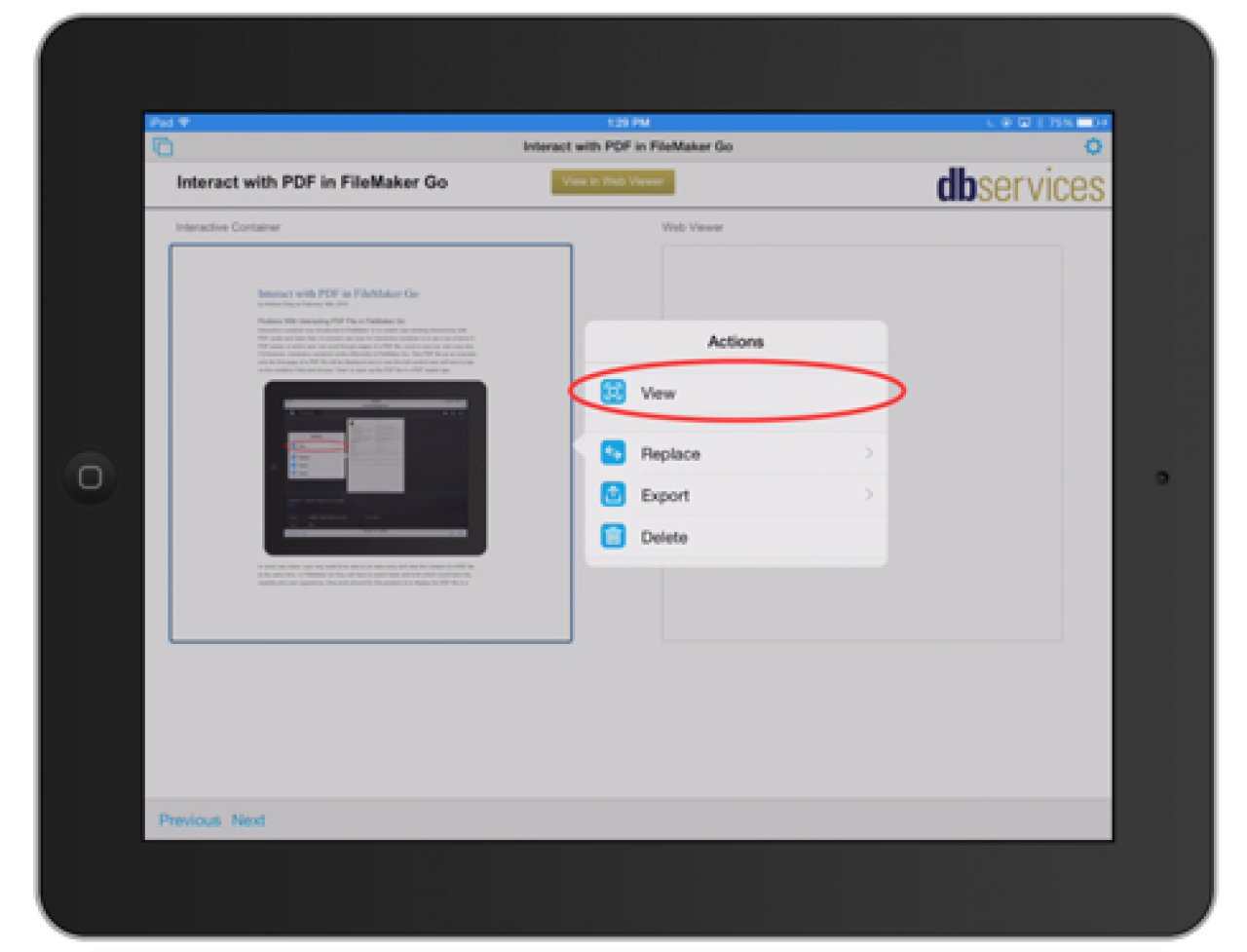
Task: Go to Next record link
Action: pos(248,820)
